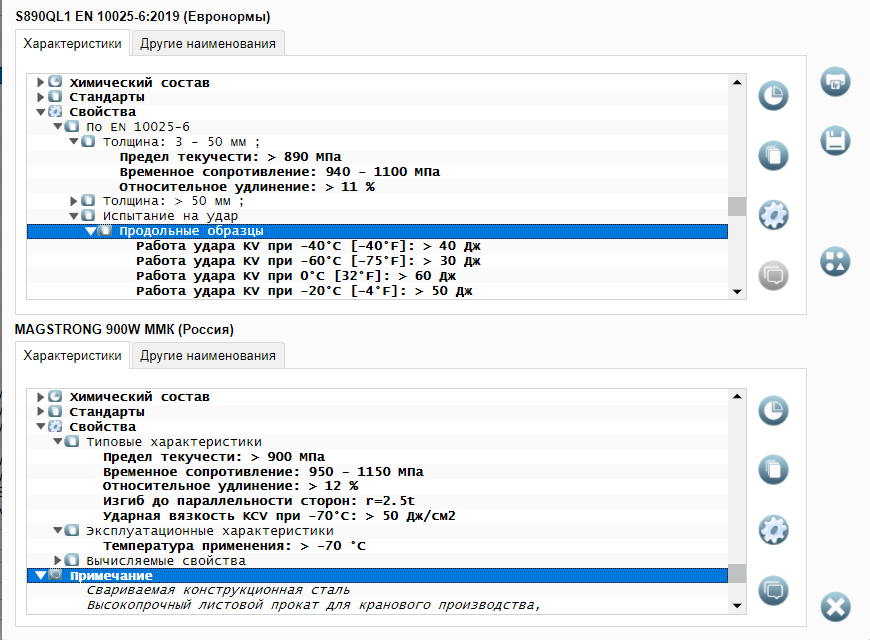Click scroll up arrow in MAGSTRONG tree
870x640 pixels.
737,396
